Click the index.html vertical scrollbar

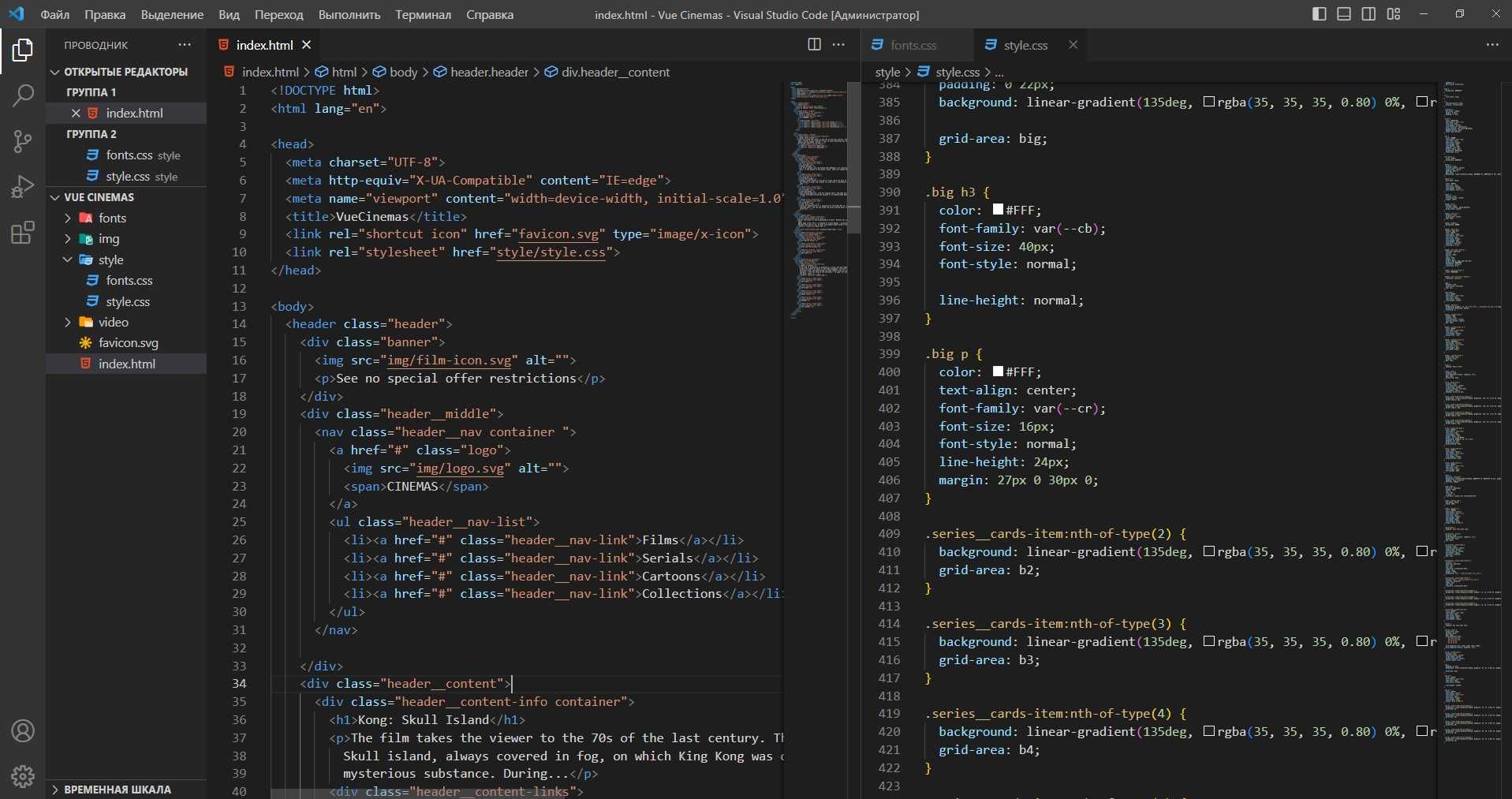pyautogui.click(x=854, y=157)
